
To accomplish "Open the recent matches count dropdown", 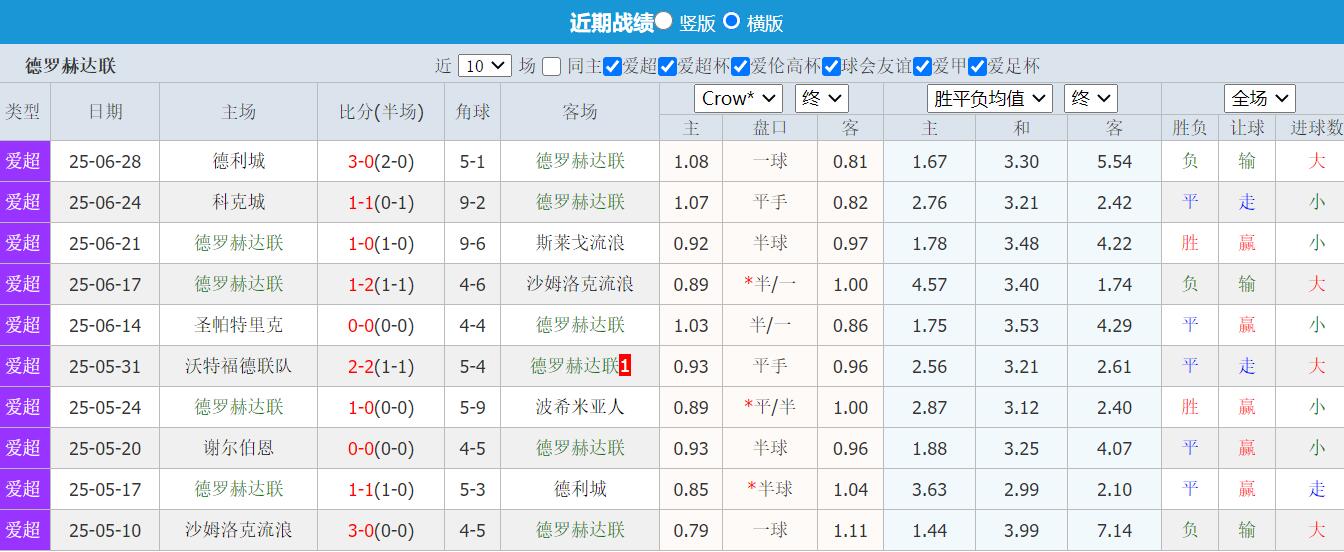I will 485,66.
